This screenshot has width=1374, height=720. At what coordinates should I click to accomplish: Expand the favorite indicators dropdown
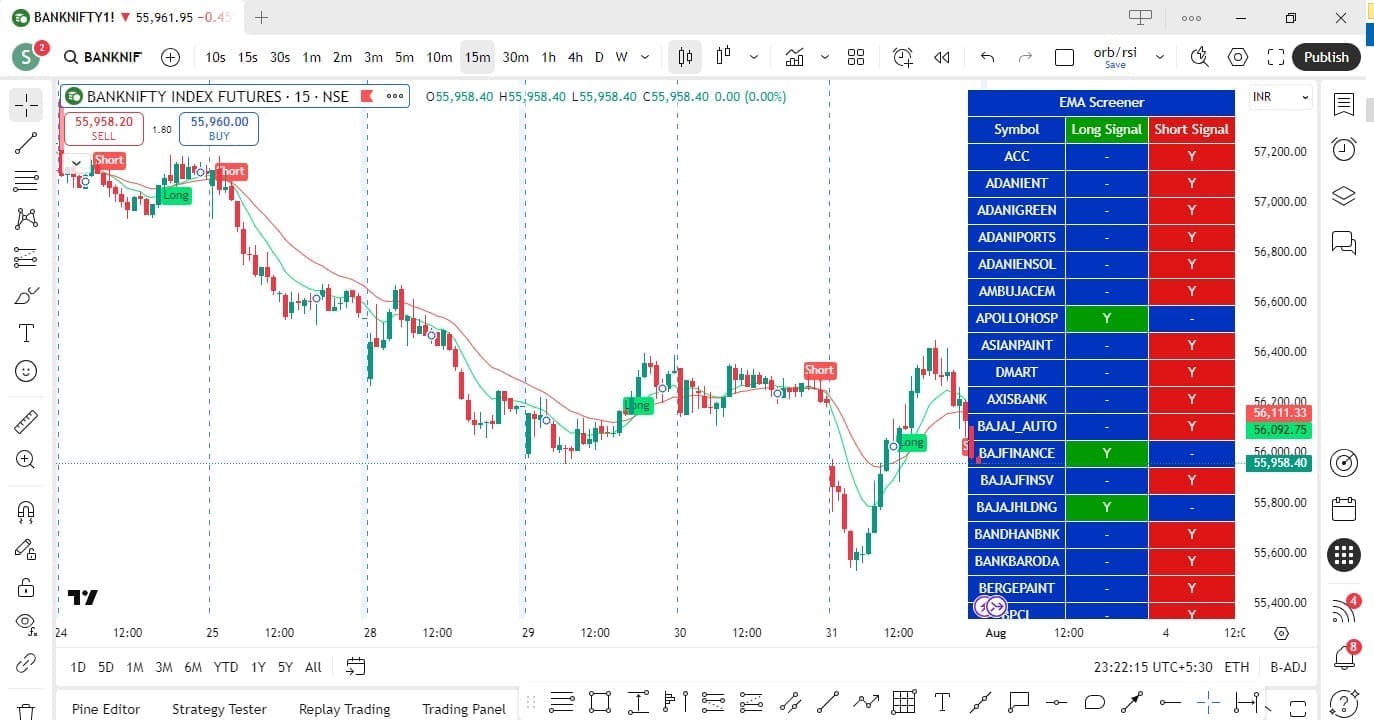click(x=825, y=57)
